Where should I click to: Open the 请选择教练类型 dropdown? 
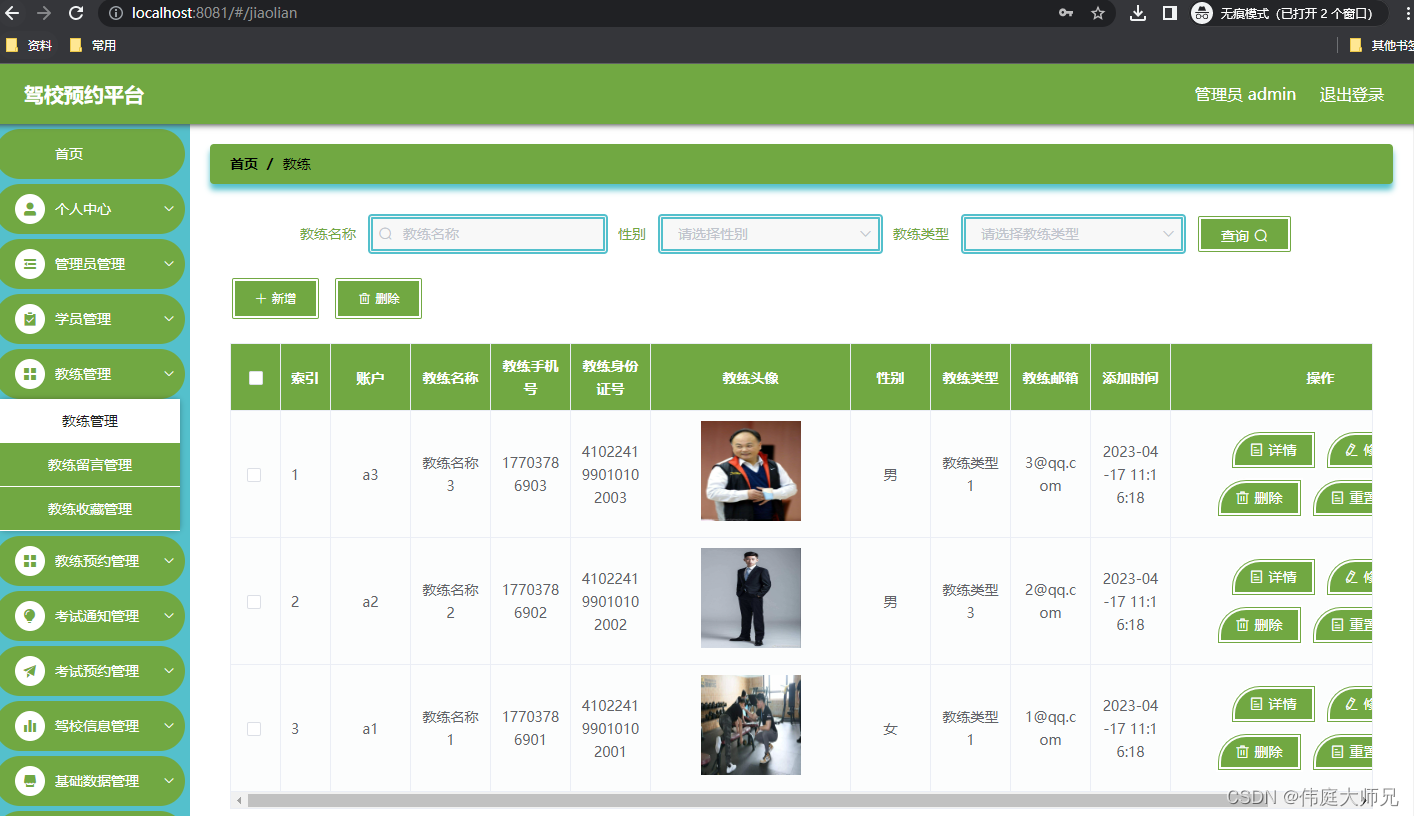tap(1072, 233)
